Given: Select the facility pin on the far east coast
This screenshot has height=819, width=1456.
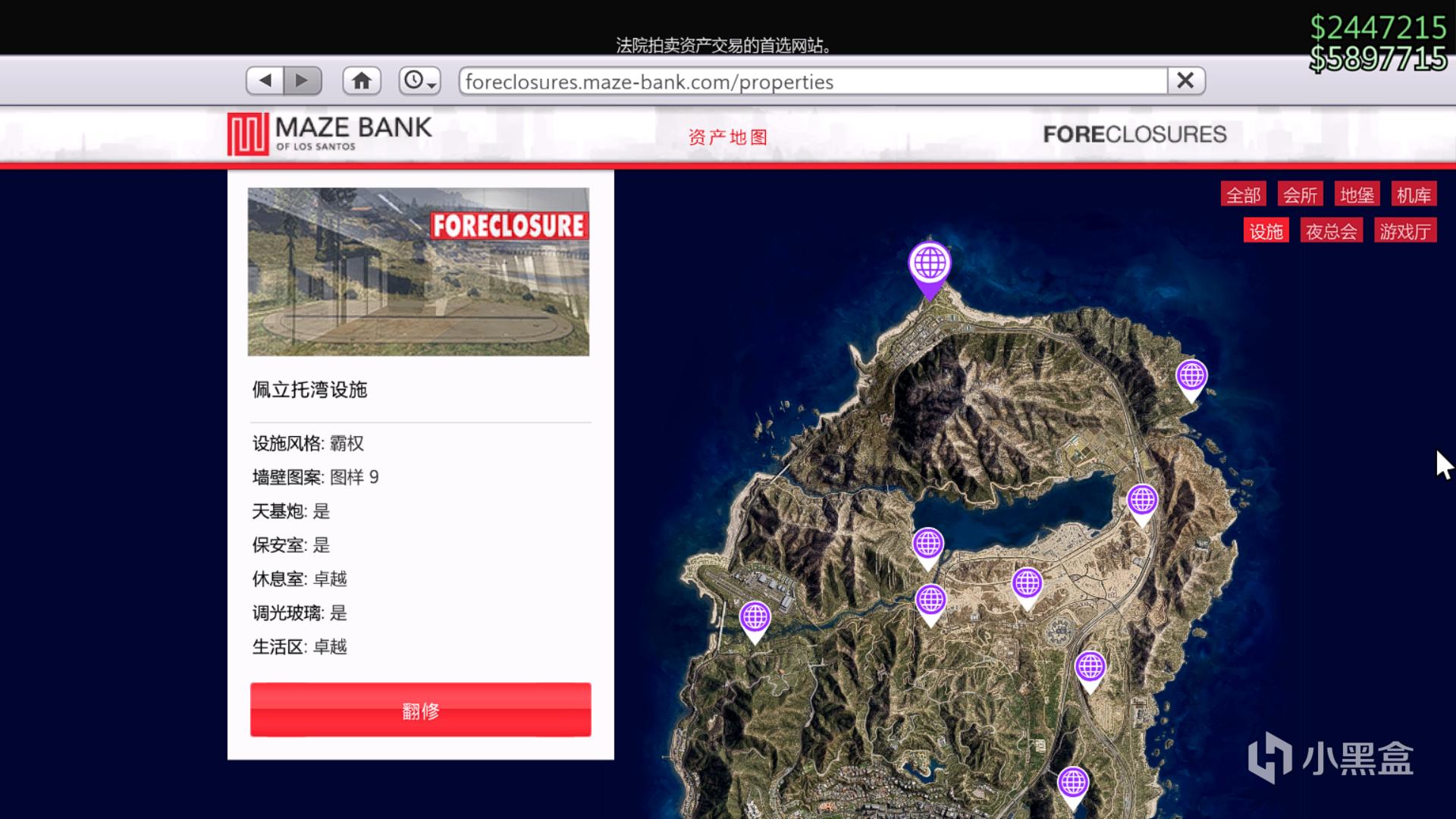Looking at the screenshot, I should coord(1191,376).
